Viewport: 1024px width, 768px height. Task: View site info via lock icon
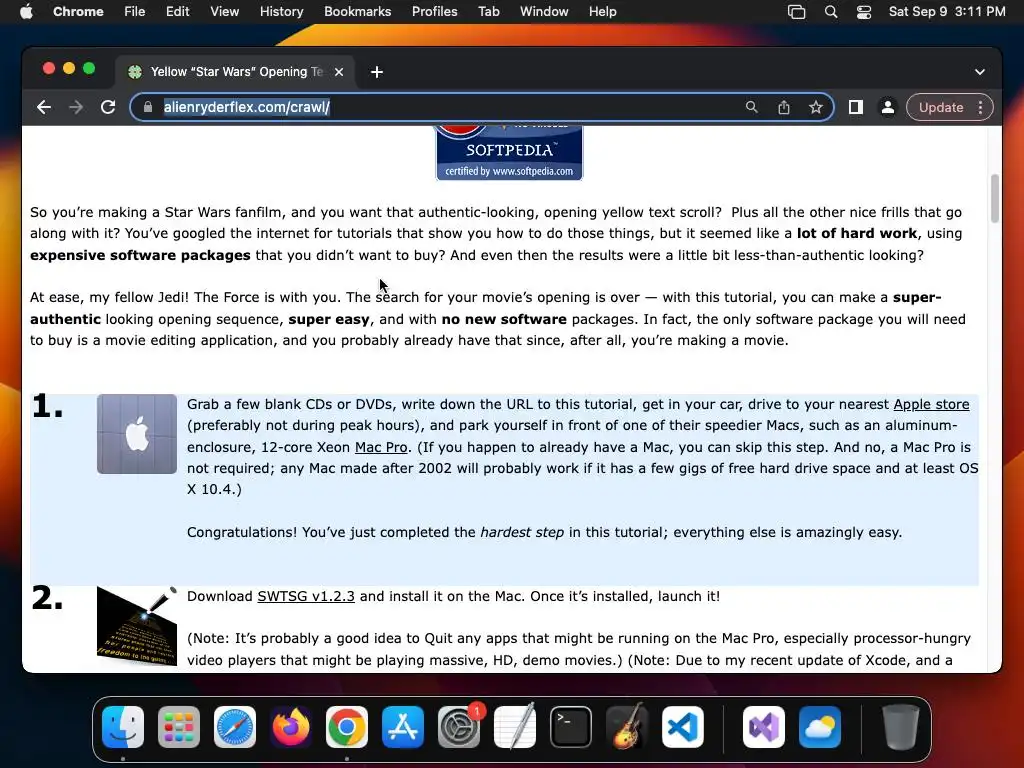click(148, 107)
